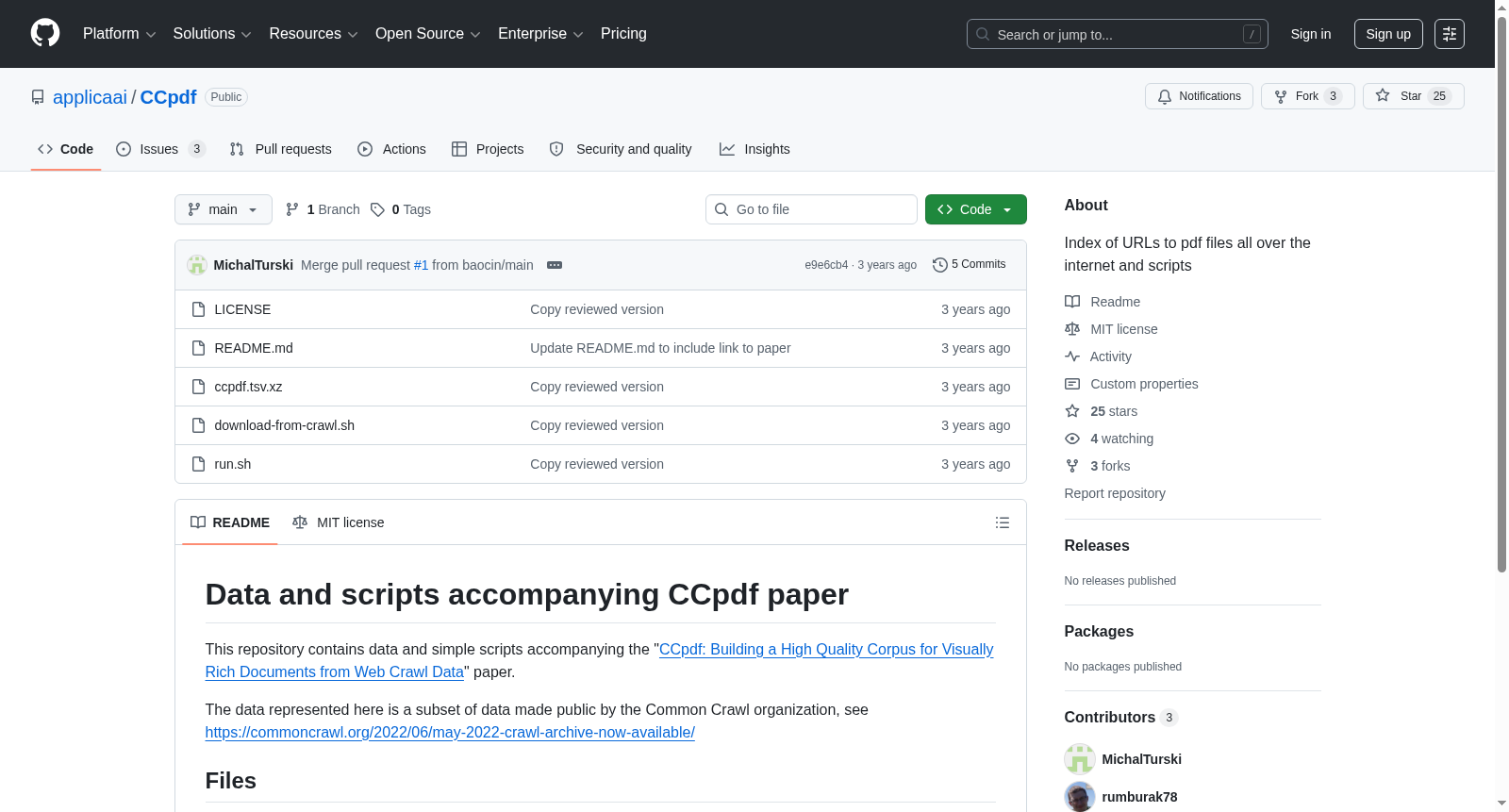Open the main branch selector dropdown
Screen dimensions: 1509x812
click(x=224, y=209)
